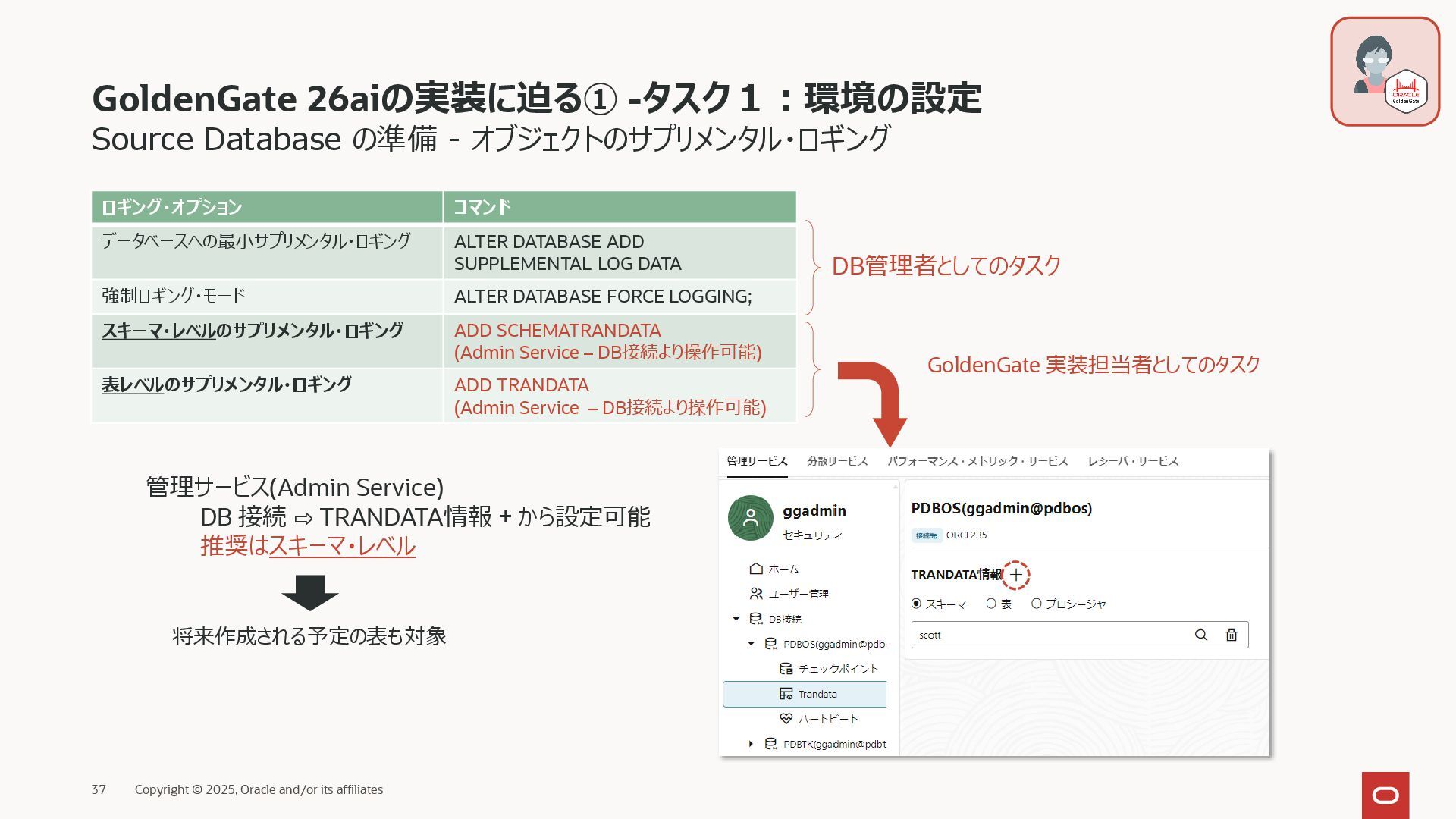Screen dimensions: 1456x819
Task: Click the schema name input containing scott
Action: (x=1046, y=635)
